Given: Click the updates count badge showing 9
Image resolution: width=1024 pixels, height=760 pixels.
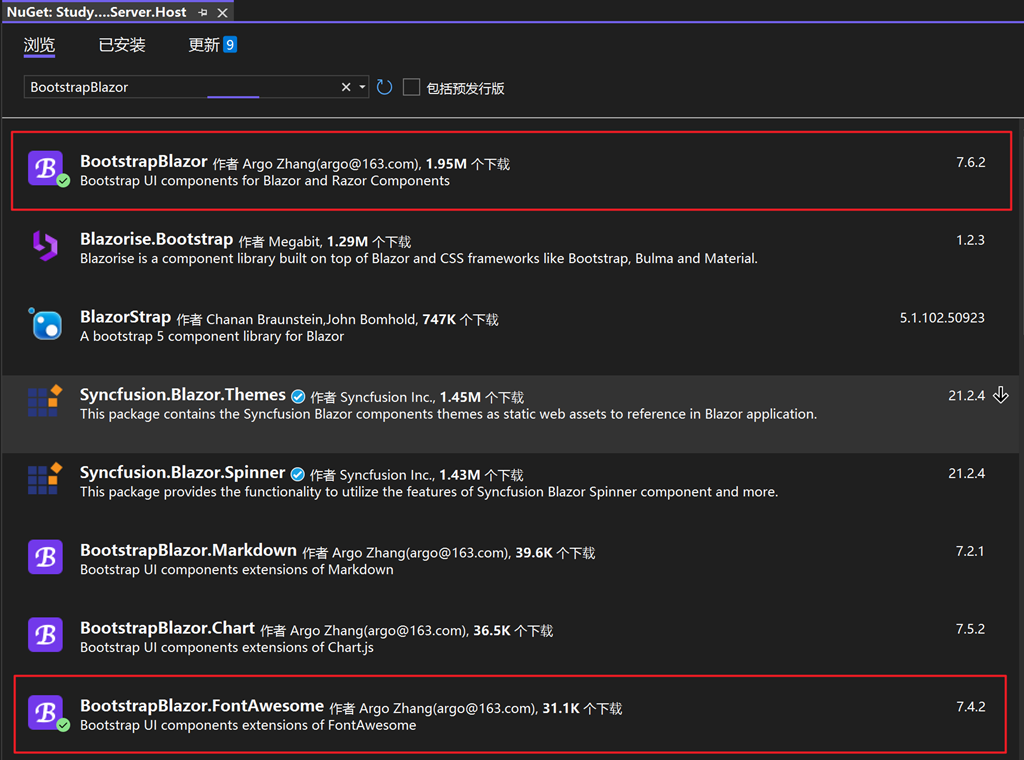Looking at the screenshot, I should point(230,44).
